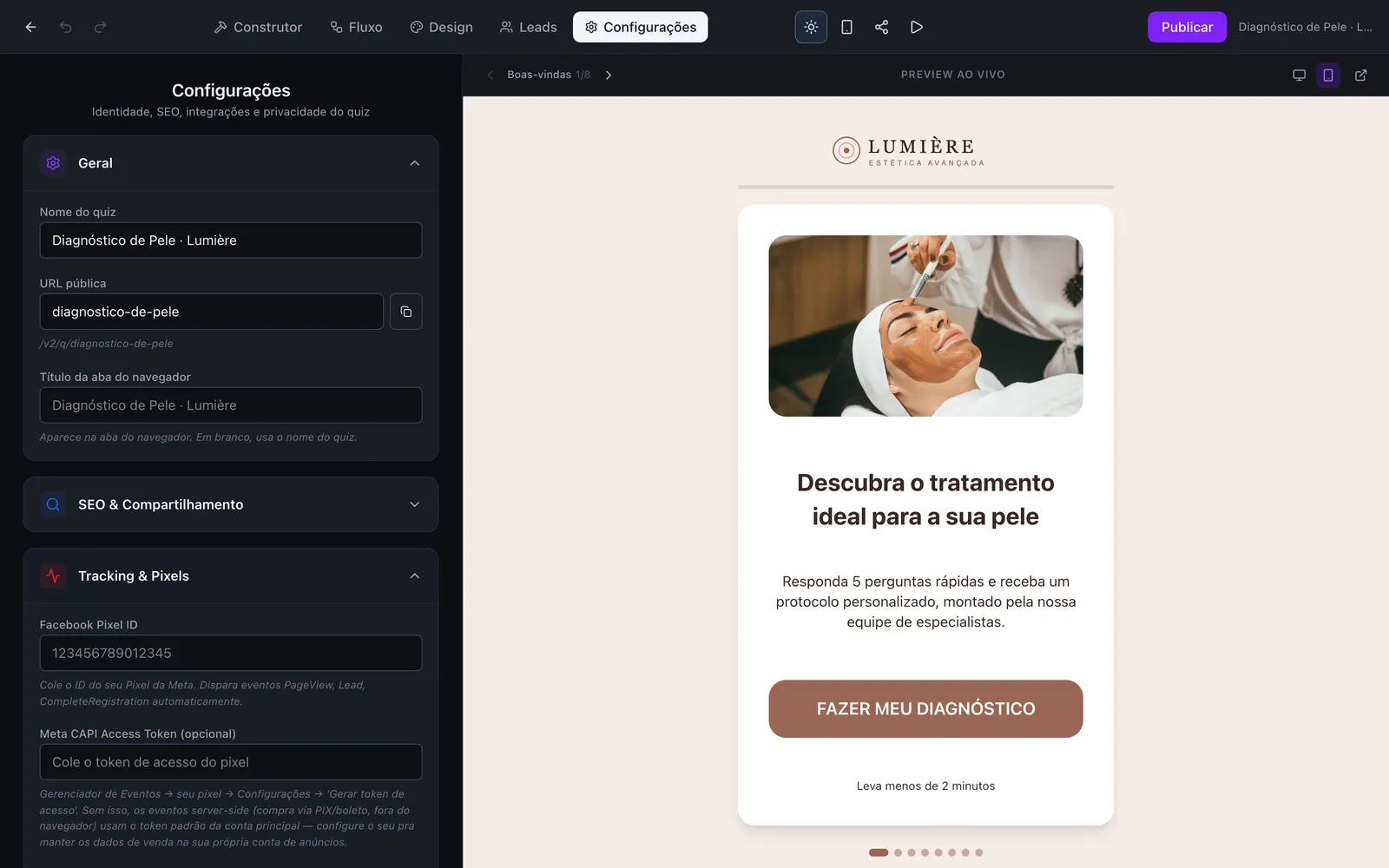
Task: Click the first progress dot indicator
Action: (879, 852)
